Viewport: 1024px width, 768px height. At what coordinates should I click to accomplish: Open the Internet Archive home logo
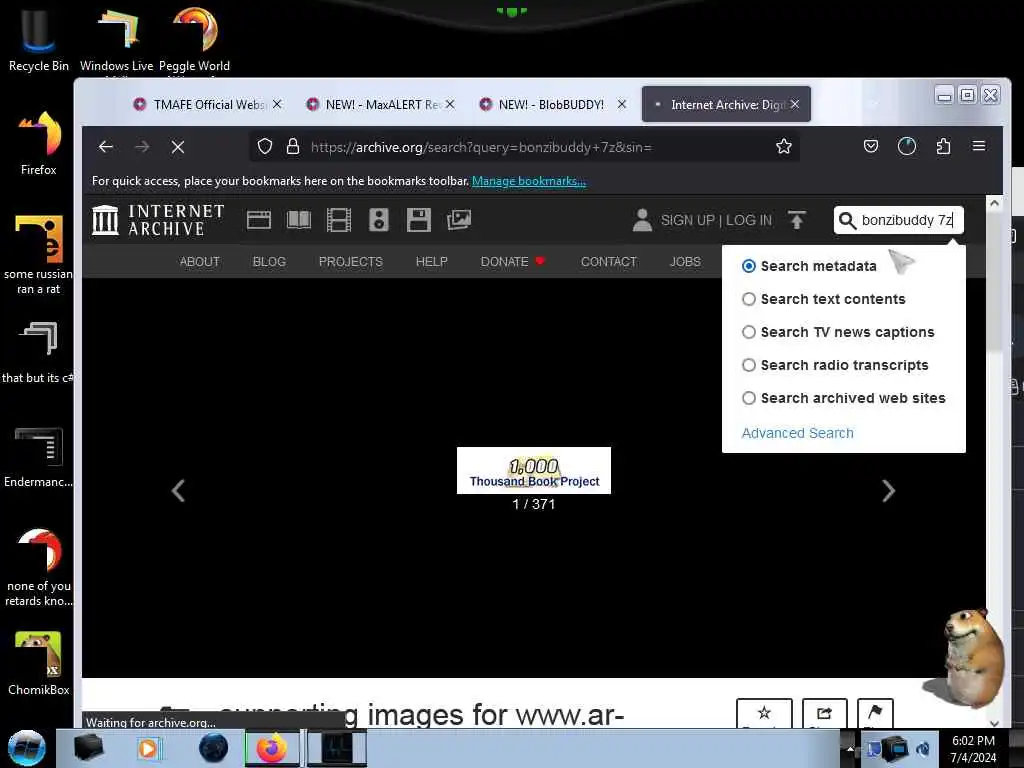(158, 220)
